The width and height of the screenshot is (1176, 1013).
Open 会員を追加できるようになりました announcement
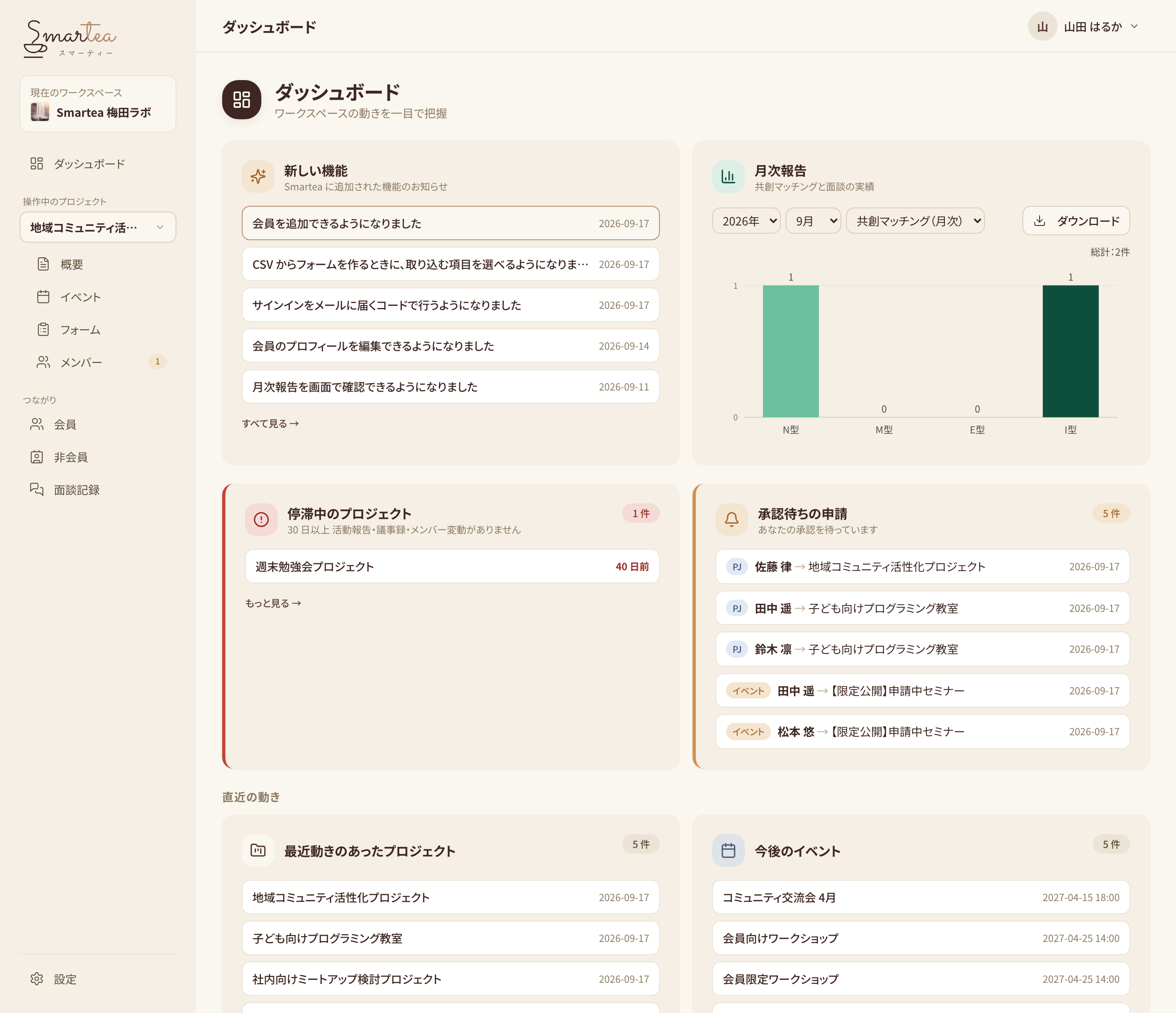tap(451, 223)
